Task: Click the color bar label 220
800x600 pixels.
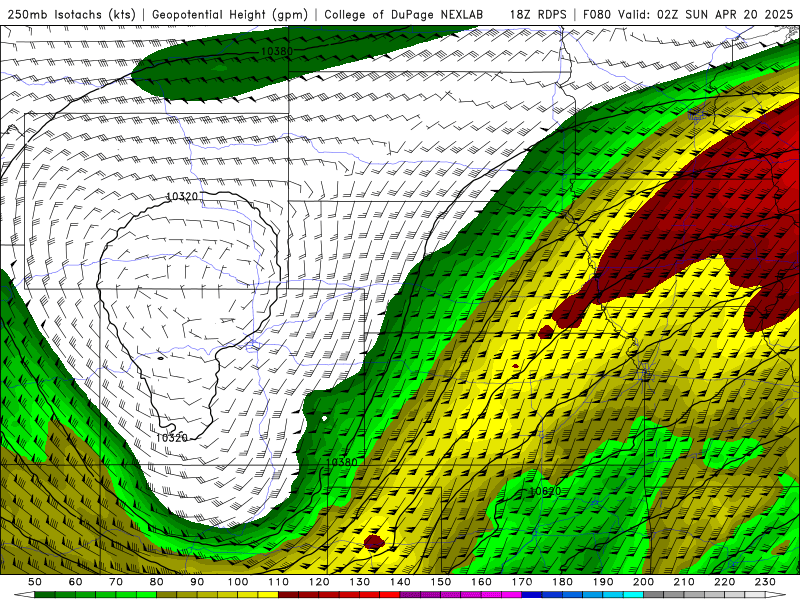Action: [x=724, y=582]
